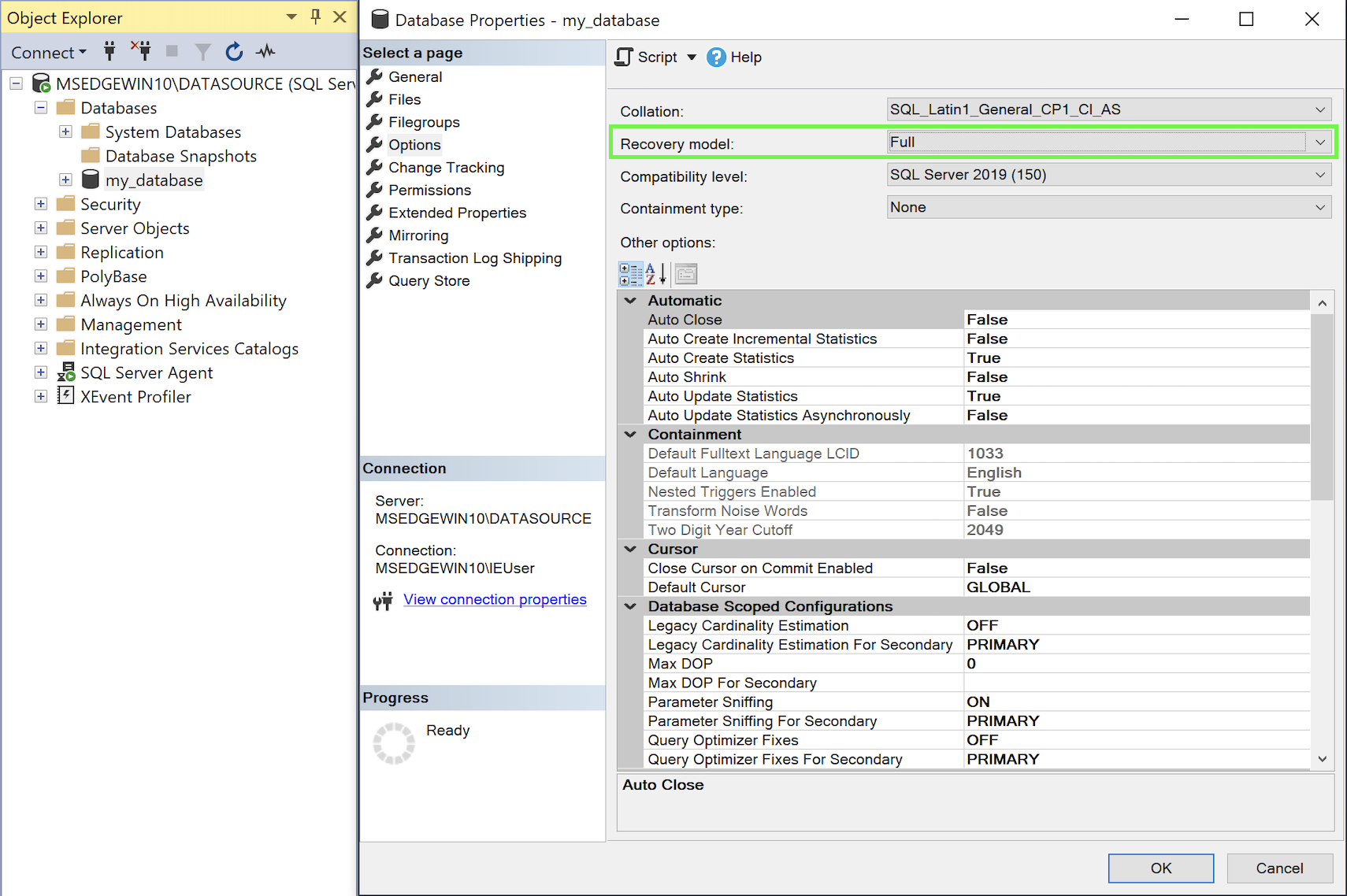This screenshot has height=896, width=1347.
Task: Click the Disconnect icon in Object Explorer toolbar
Action: [141, 51]
